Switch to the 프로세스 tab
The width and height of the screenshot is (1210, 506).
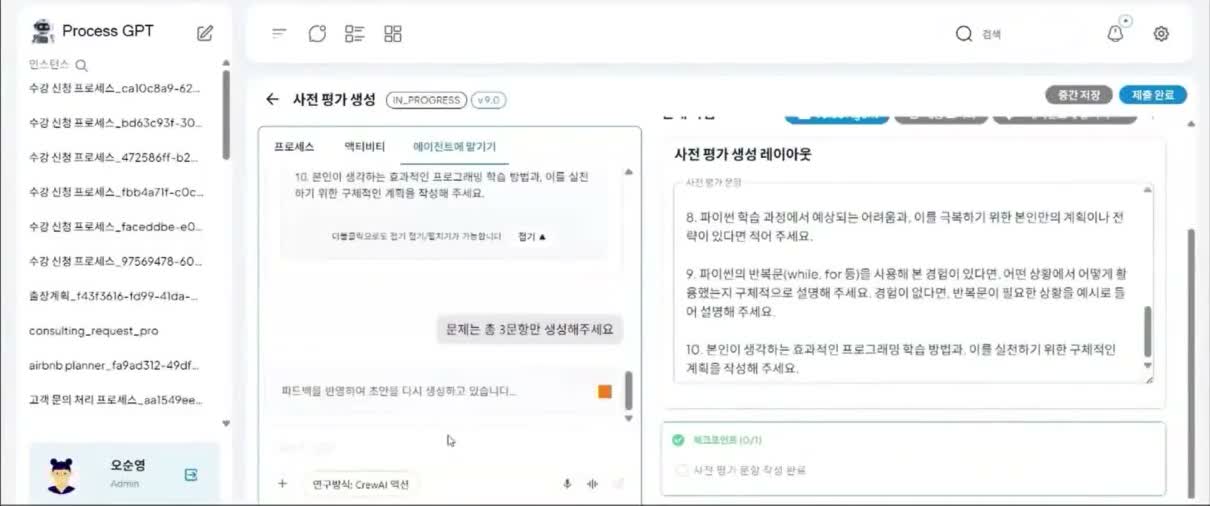294,146
